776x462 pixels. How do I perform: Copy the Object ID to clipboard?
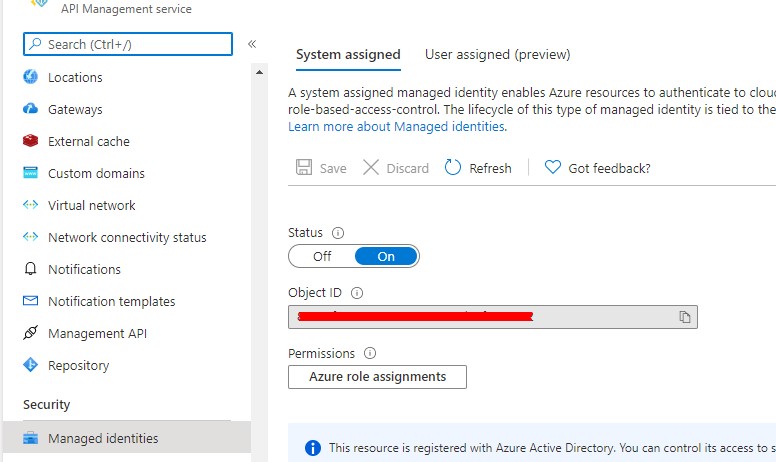pos(685,317)
